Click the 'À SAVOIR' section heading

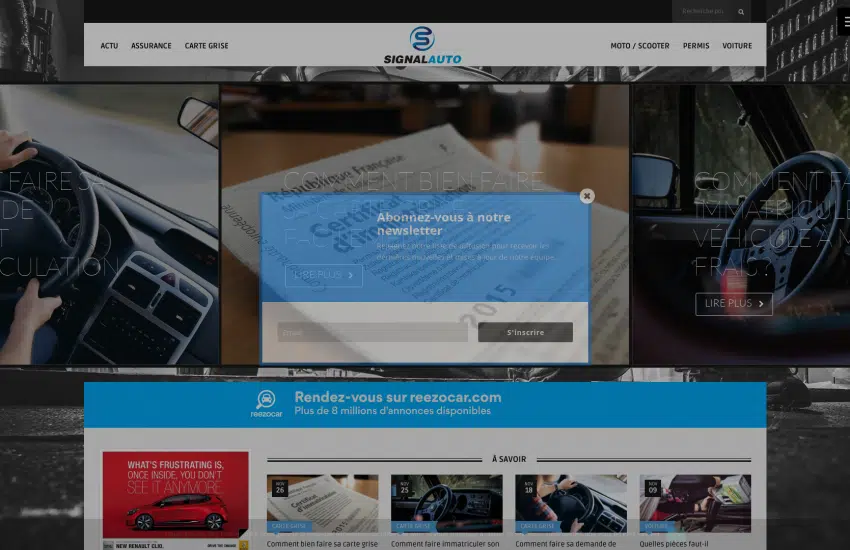[509, 459]
